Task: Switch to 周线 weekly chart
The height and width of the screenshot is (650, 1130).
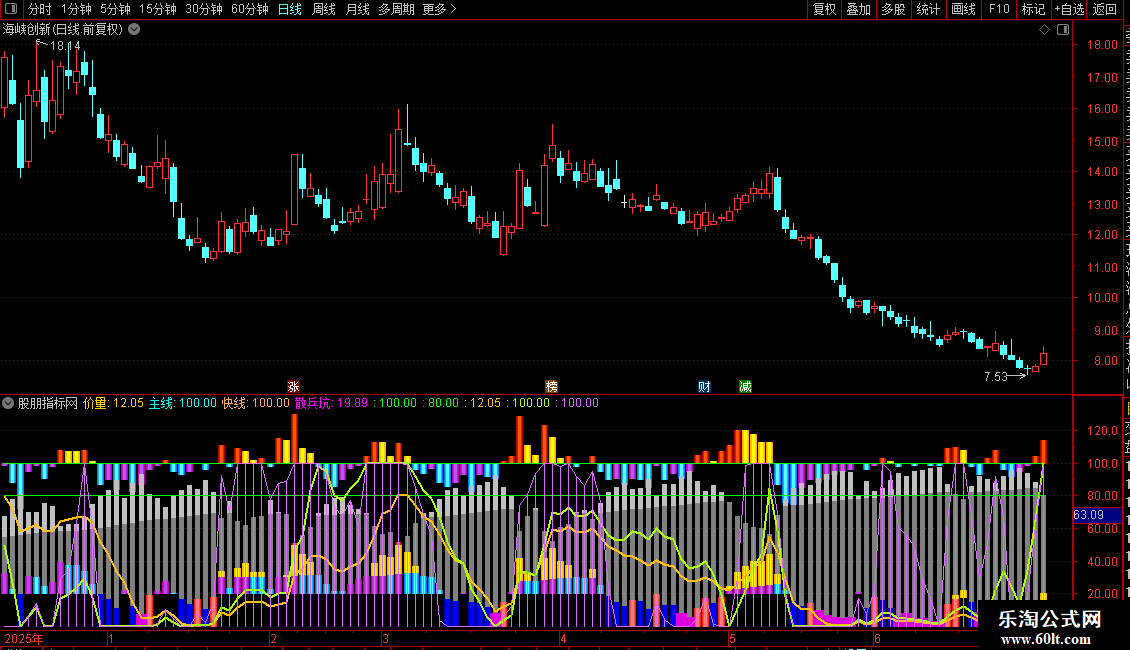Action: click(324, 9)
